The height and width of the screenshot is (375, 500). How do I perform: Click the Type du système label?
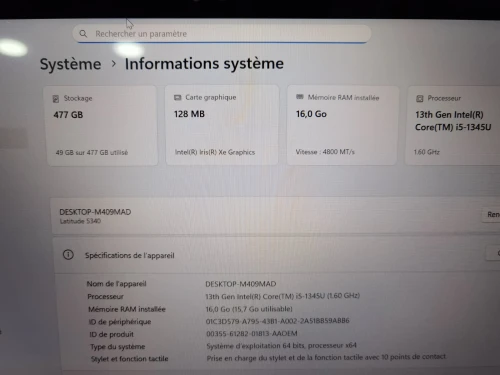(118, 347)
